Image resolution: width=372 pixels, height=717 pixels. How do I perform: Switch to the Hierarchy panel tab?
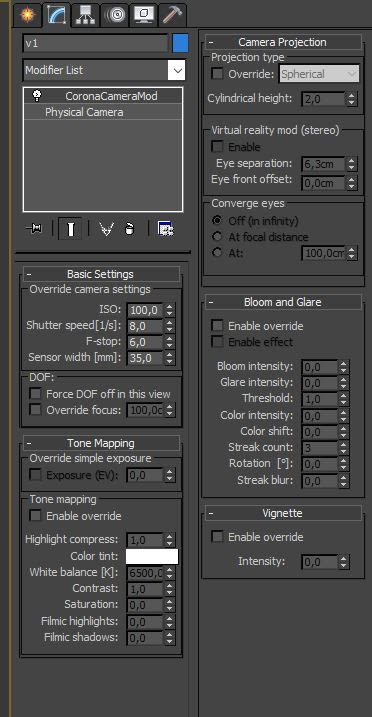point(85,15)
